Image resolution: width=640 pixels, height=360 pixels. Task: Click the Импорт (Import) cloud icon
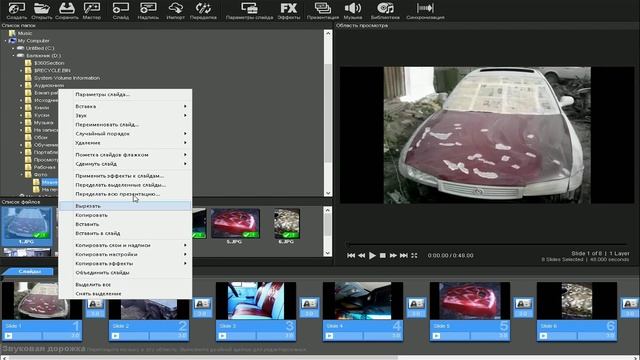[176, 11]
